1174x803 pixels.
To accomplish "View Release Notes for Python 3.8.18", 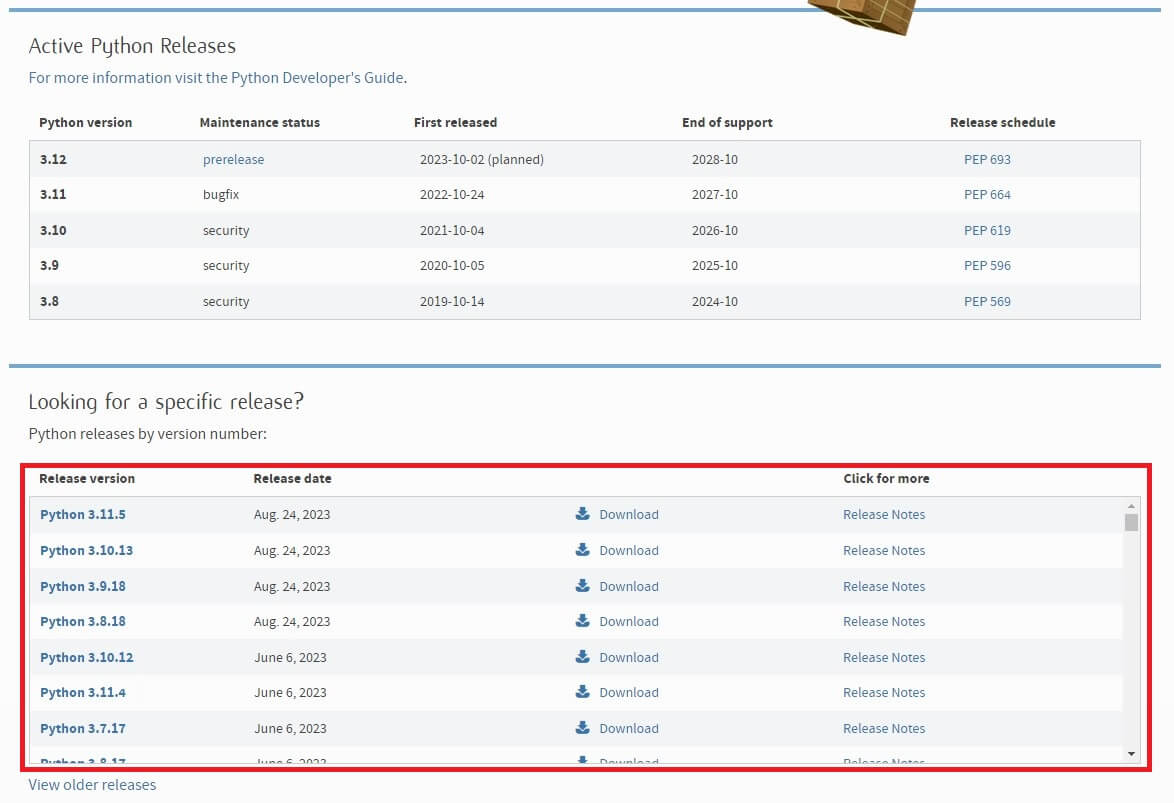I will tap(883, 622).
